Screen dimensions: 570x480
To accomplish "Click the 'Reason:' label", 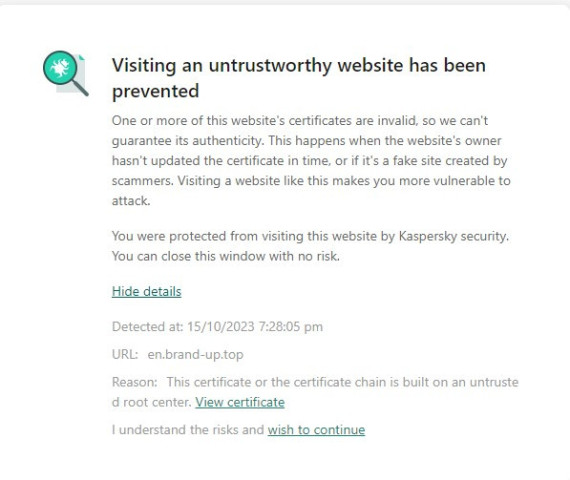I will (x=135, y=382).
